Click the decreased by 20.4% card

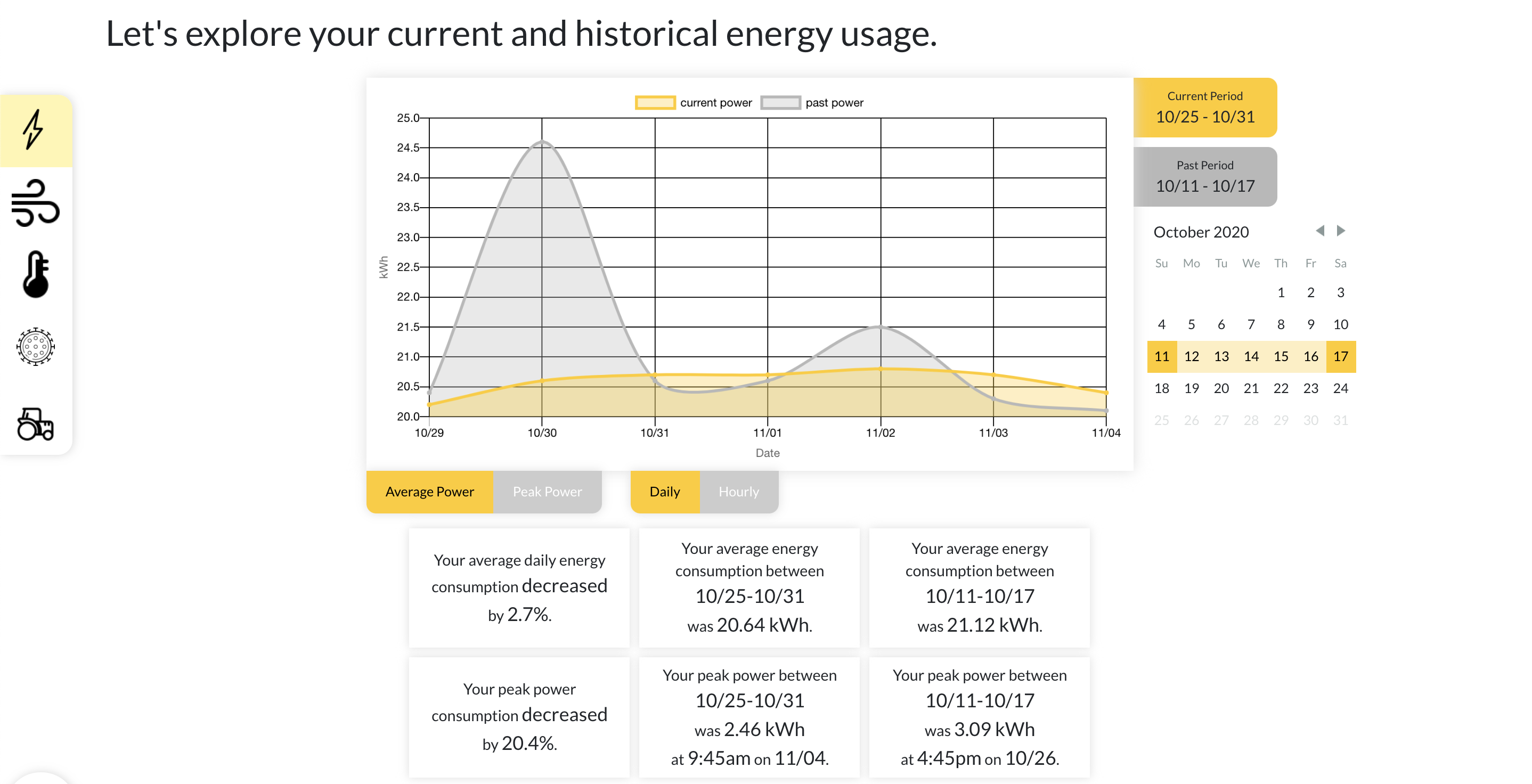point(519,717)
